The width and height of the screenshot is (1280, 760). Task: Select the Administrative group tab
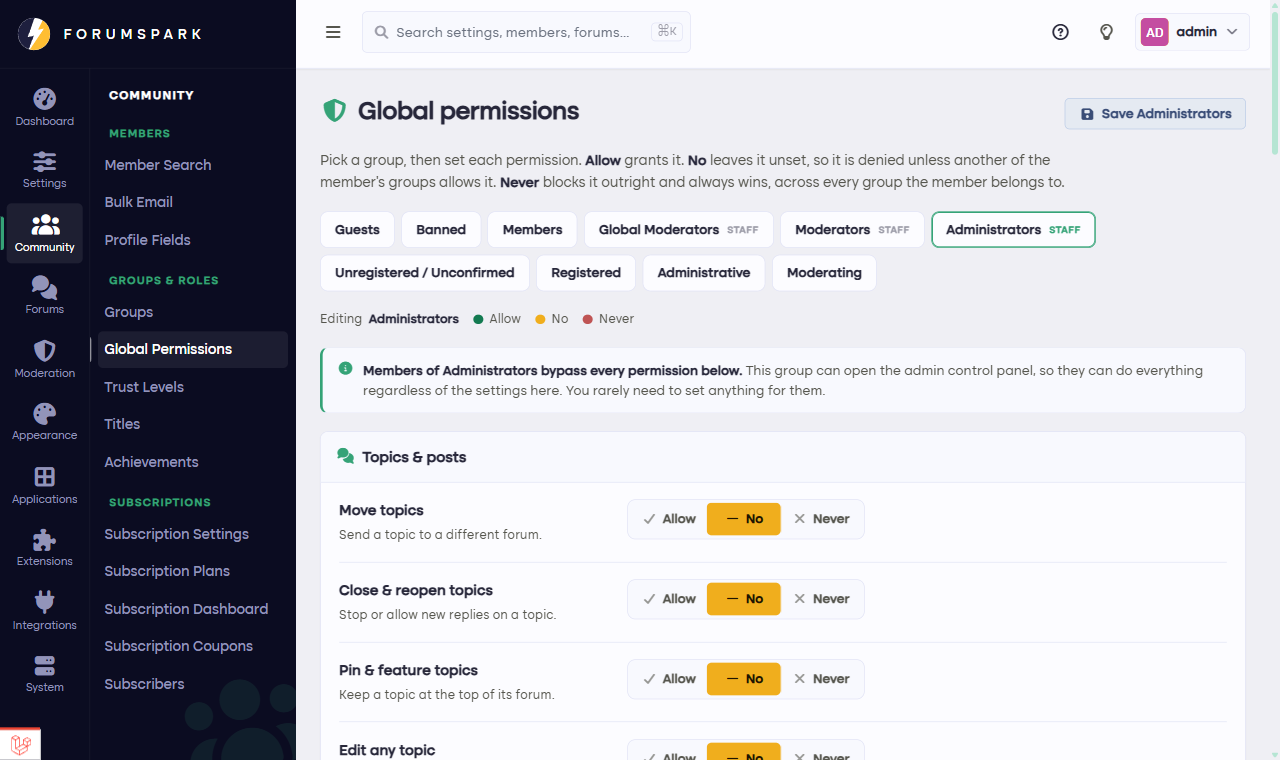(x=704, y=273)
